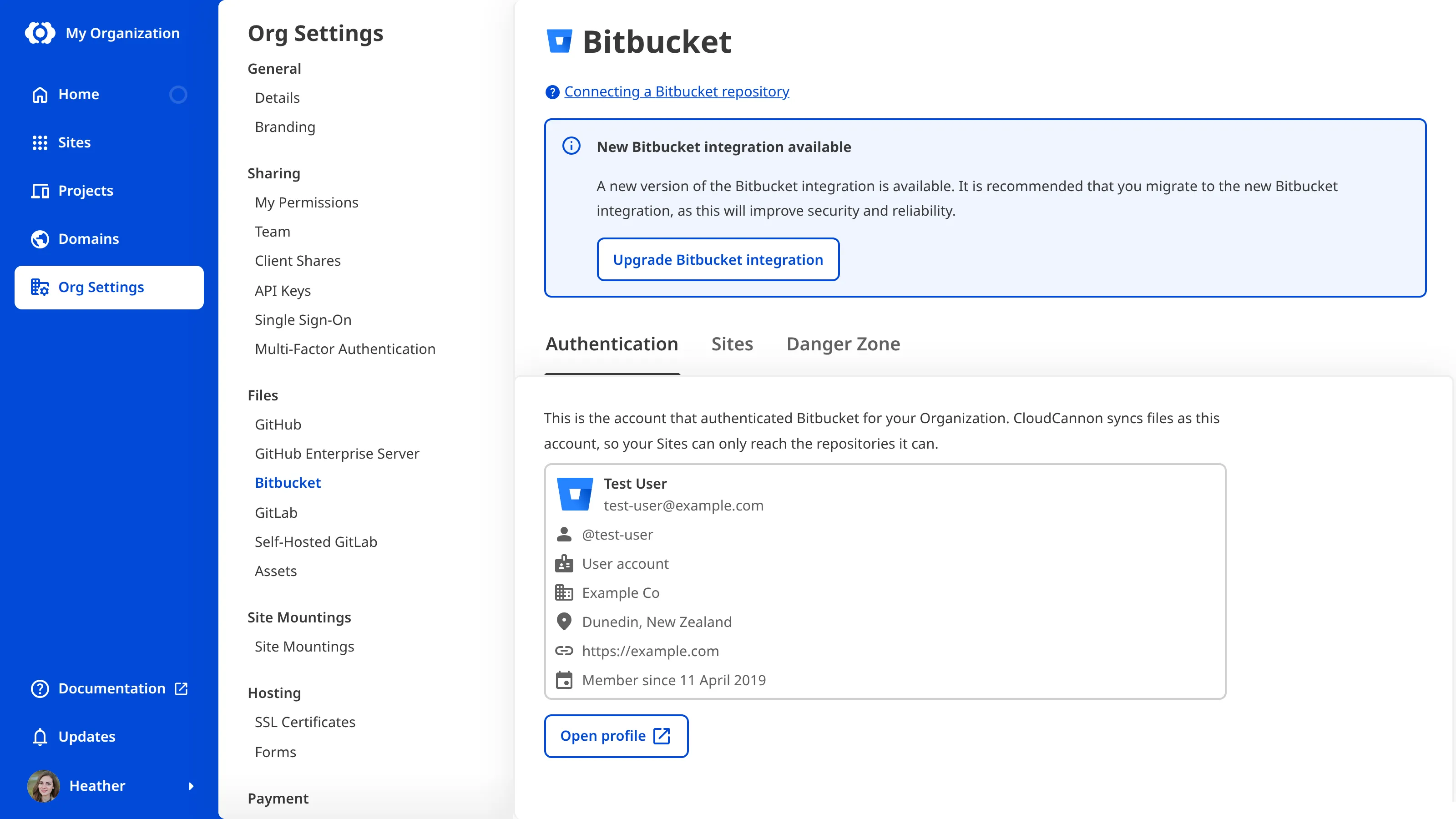This screenshot has height=819, width=1456.
Task: Open GitLab settings
Action: click(x=276, y=513)
